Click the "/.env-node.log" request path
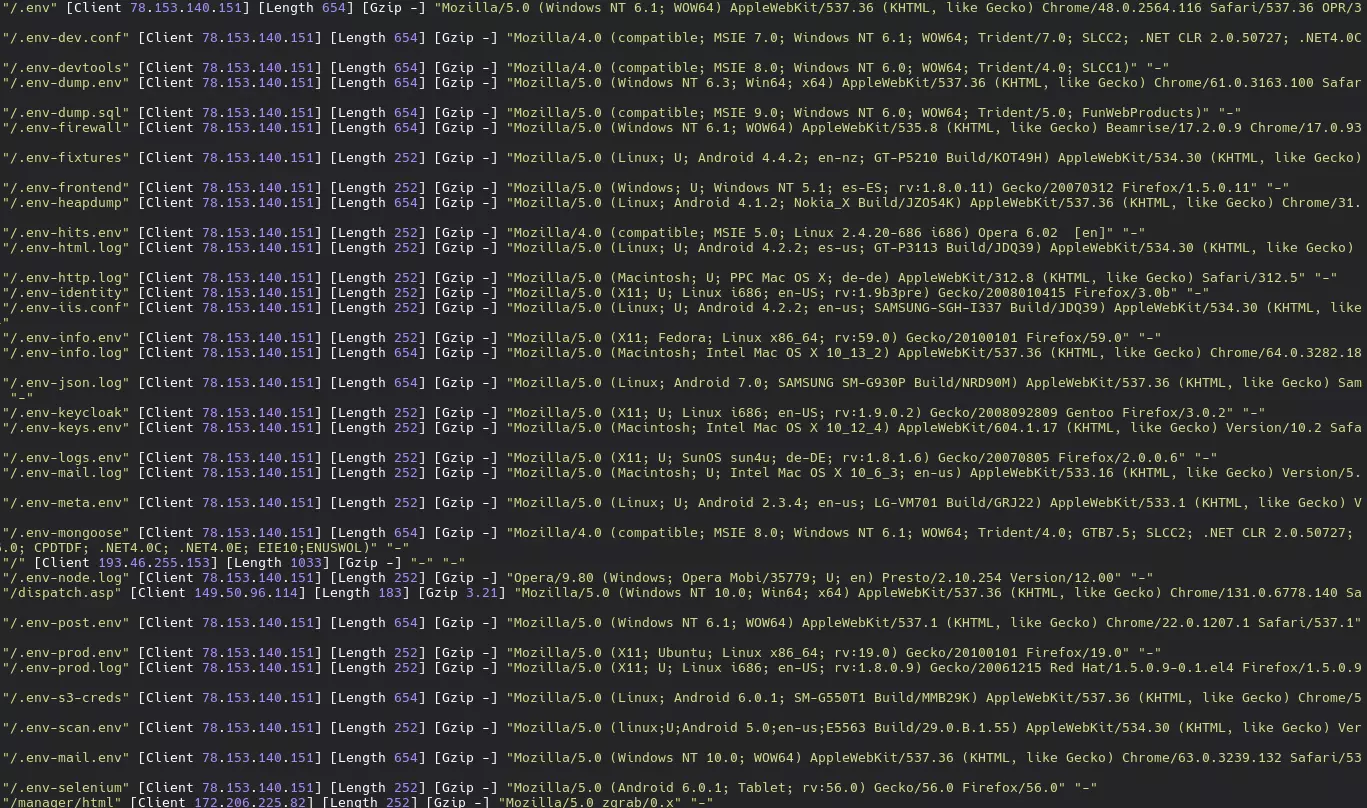Image resolution: width=1367 pixels, height=808 pixels. pyautogui.click(x=65, y=578)
